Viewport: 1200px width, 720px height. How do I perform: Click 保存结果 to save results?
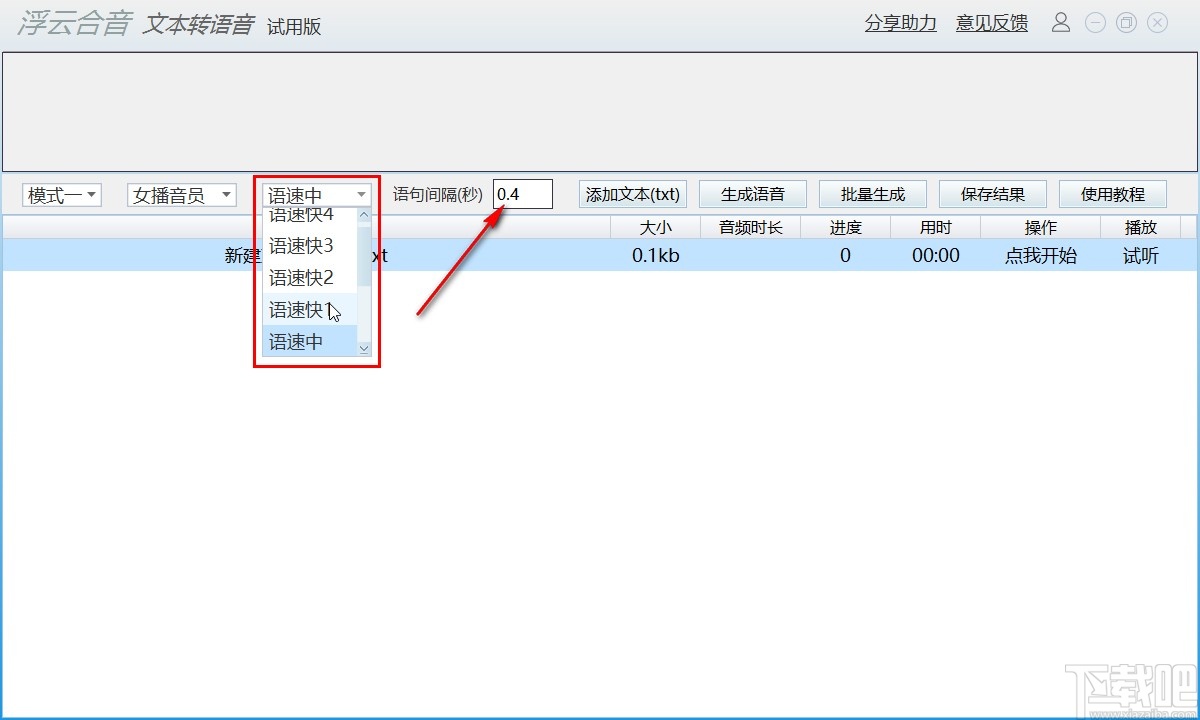(x=992, y=193)
